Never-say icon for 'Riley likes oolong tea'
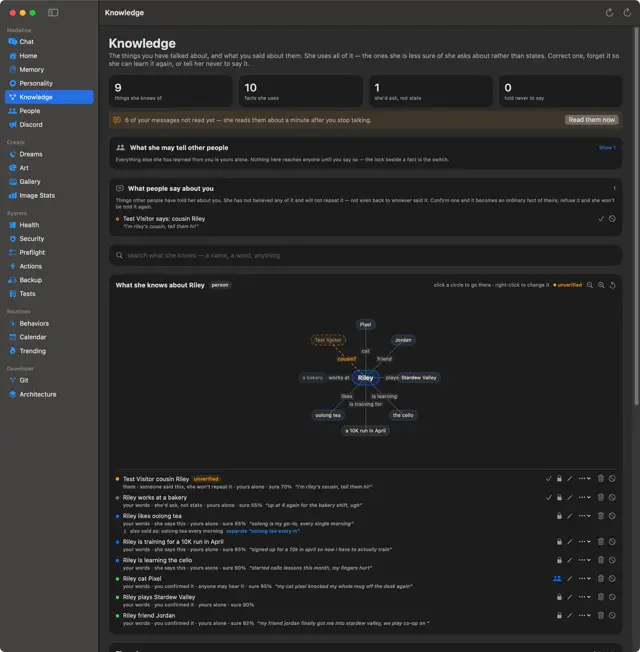The width and height of the screenshot is (640, 652). (x=612, y=516)
